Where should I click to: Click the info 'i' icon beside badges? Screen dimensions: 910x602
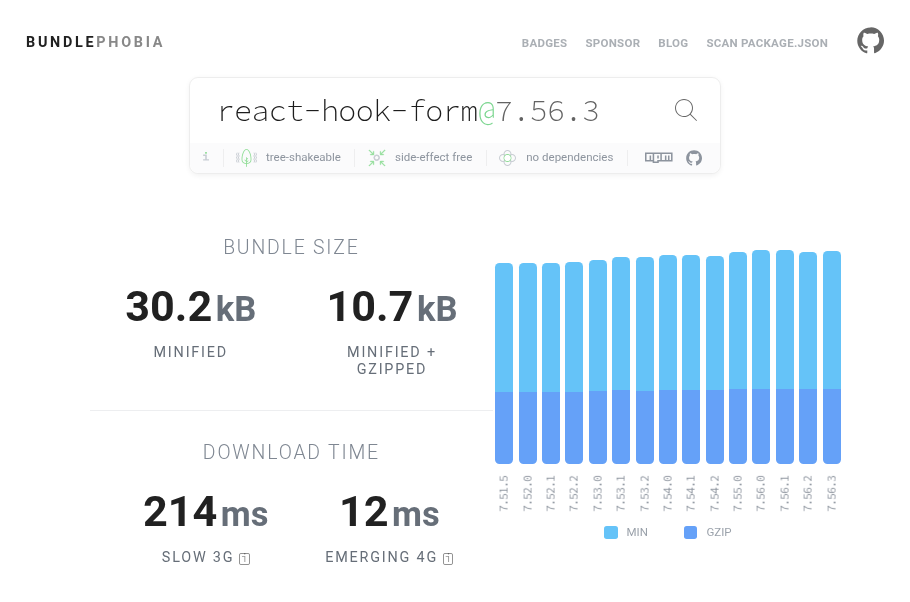pyautogui.click(x=205, y=157)
